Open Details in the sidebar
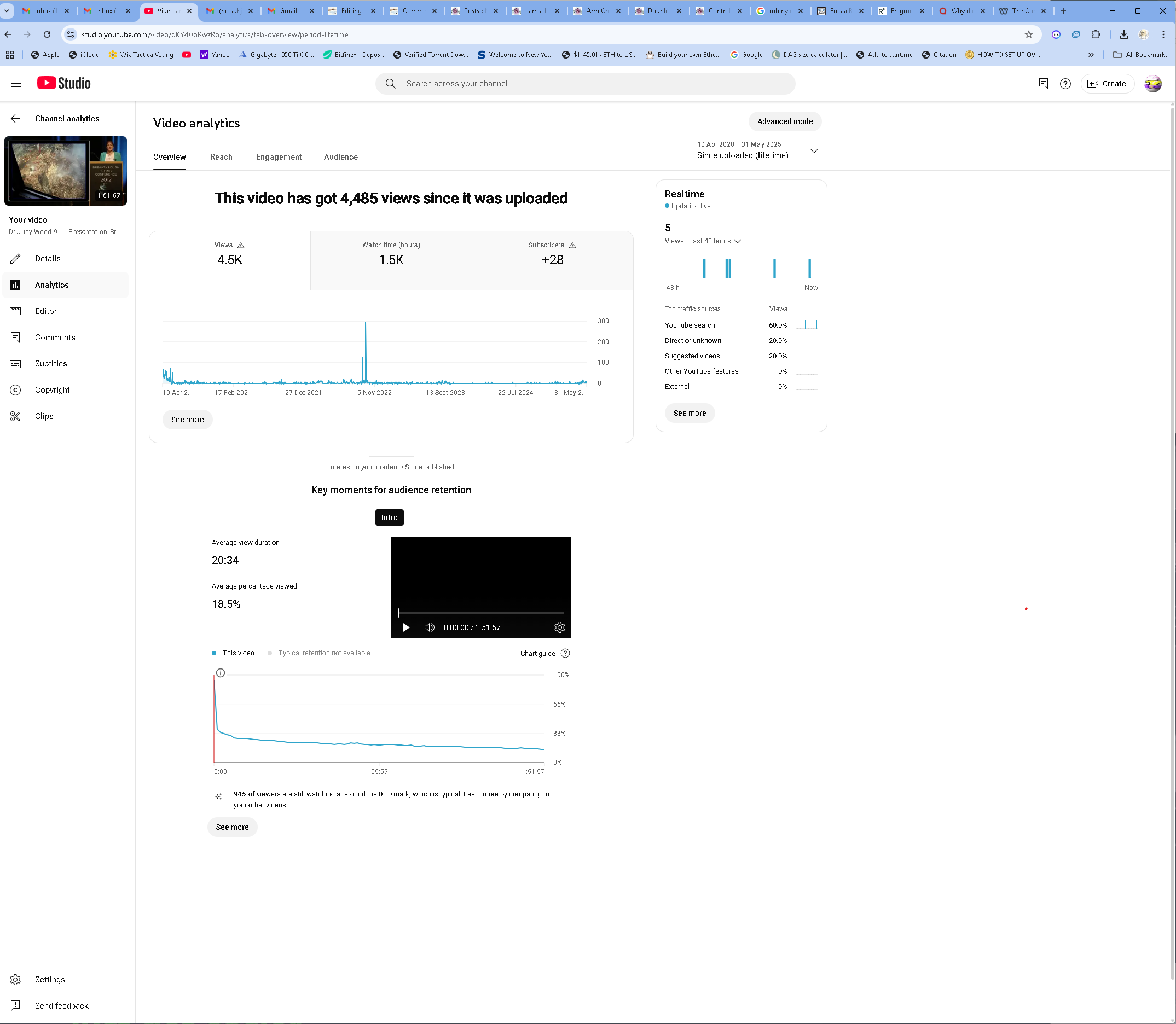 pyautogui.click(x=66, y=258)
